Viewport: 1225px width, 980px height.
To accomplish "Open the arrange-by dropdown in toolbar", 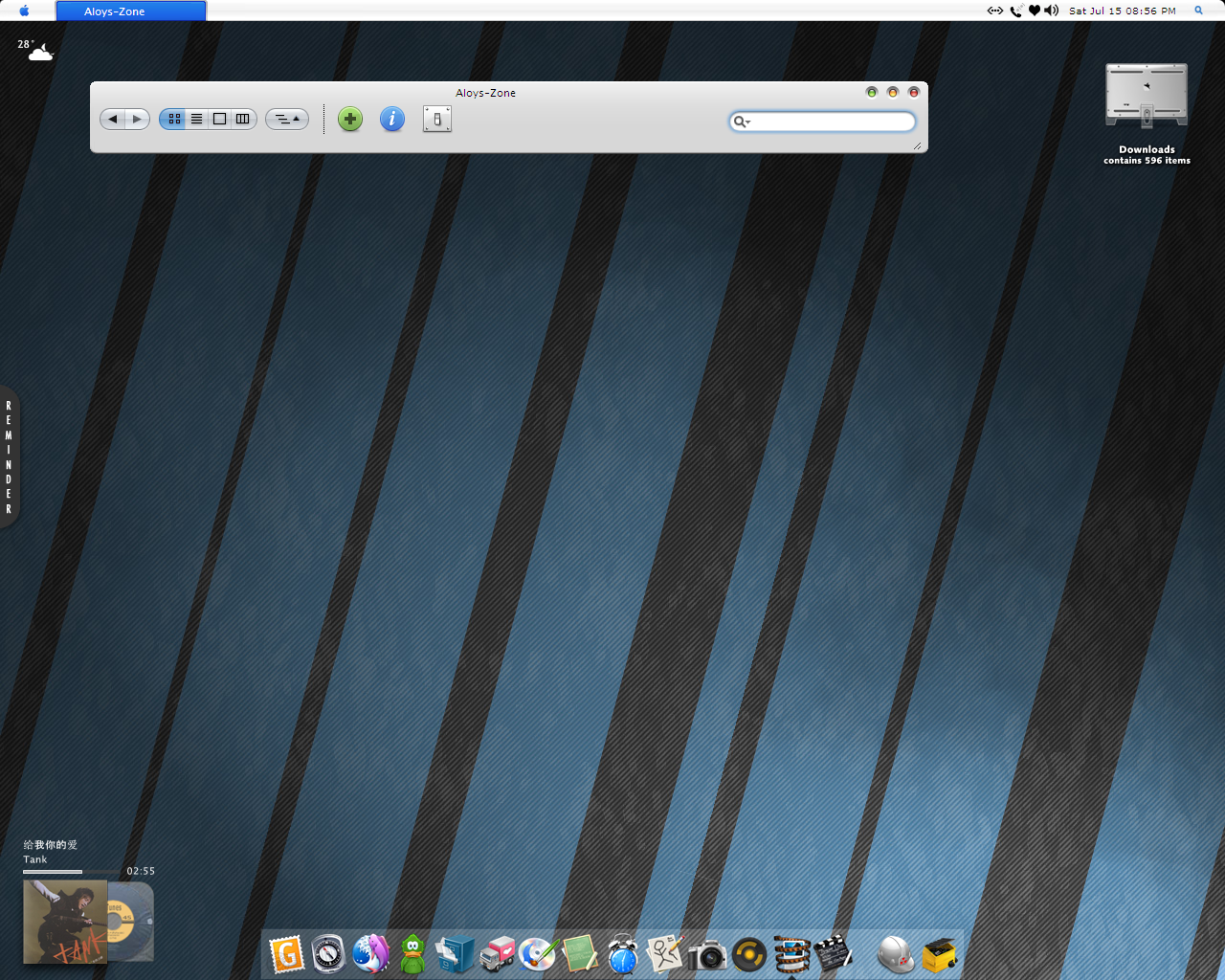I will pyautogui.click(x=287, y=119).
